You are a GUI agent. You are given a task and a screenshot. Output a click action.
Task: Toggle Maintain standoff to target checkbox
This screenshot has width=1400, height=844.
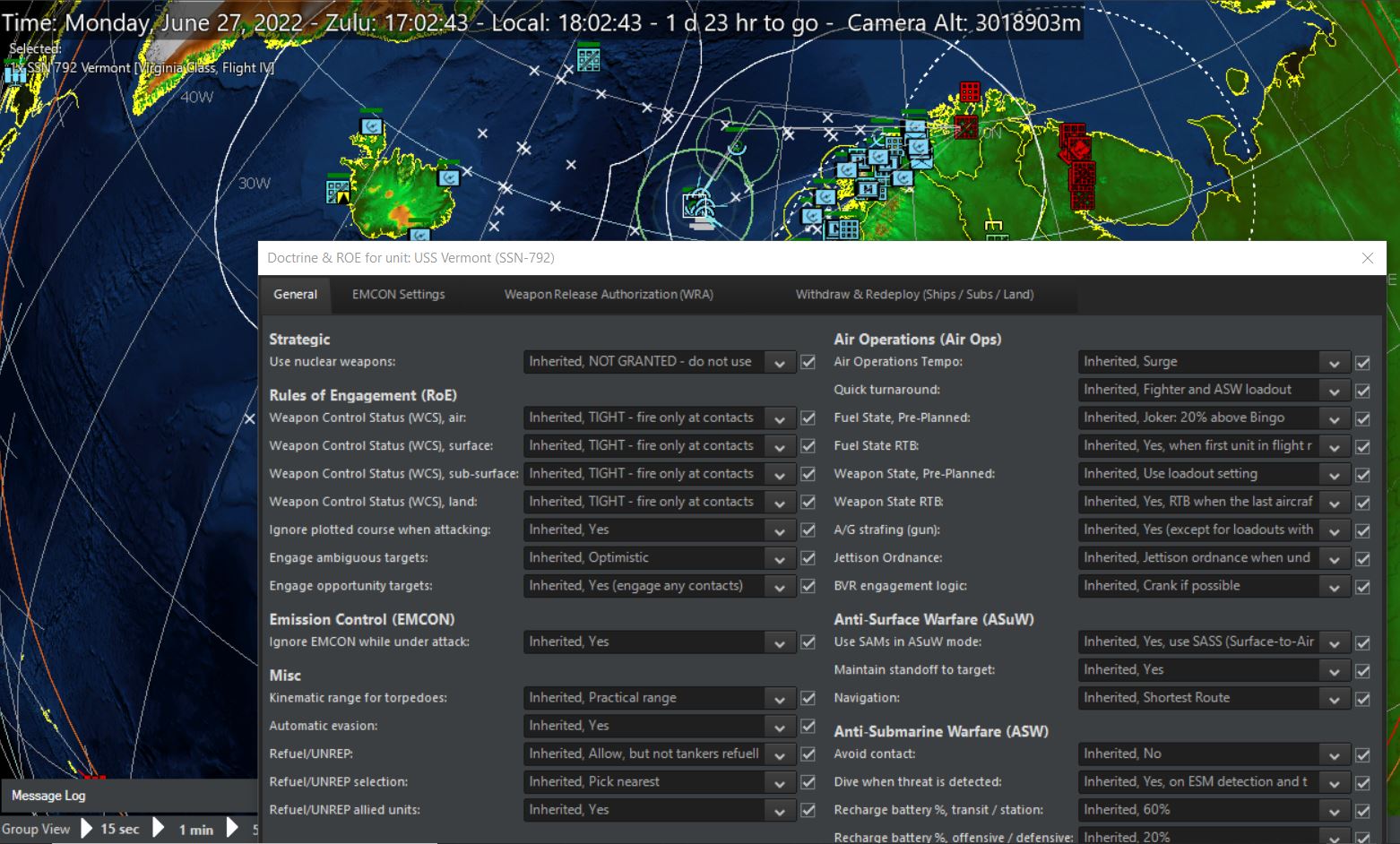(x=1362, y=670)
